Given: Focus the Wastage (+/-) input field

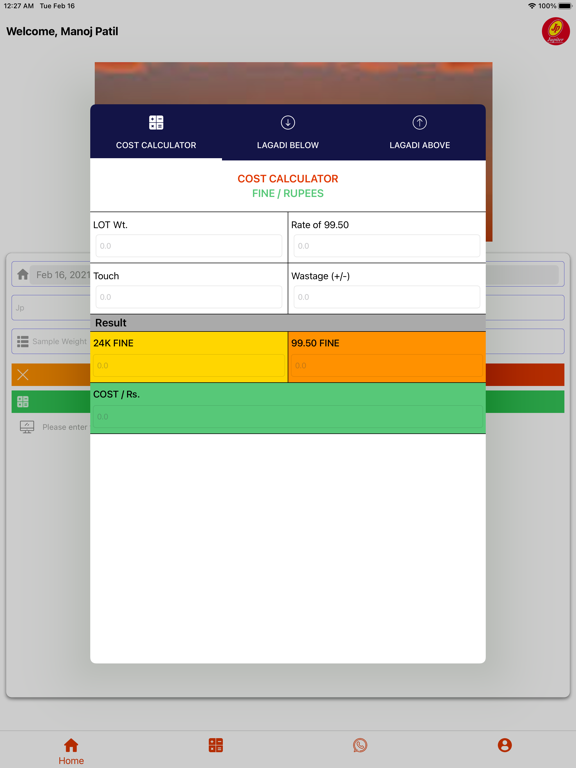Looking at the screenshot, I should 386,297.
